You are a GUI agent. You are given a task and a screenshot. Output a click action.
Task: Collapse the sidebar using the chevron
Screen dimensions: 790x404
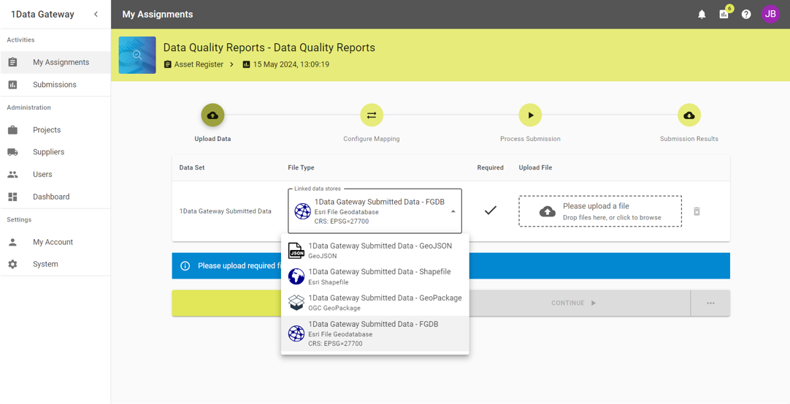pyautogui.click(x=96, y=14)
